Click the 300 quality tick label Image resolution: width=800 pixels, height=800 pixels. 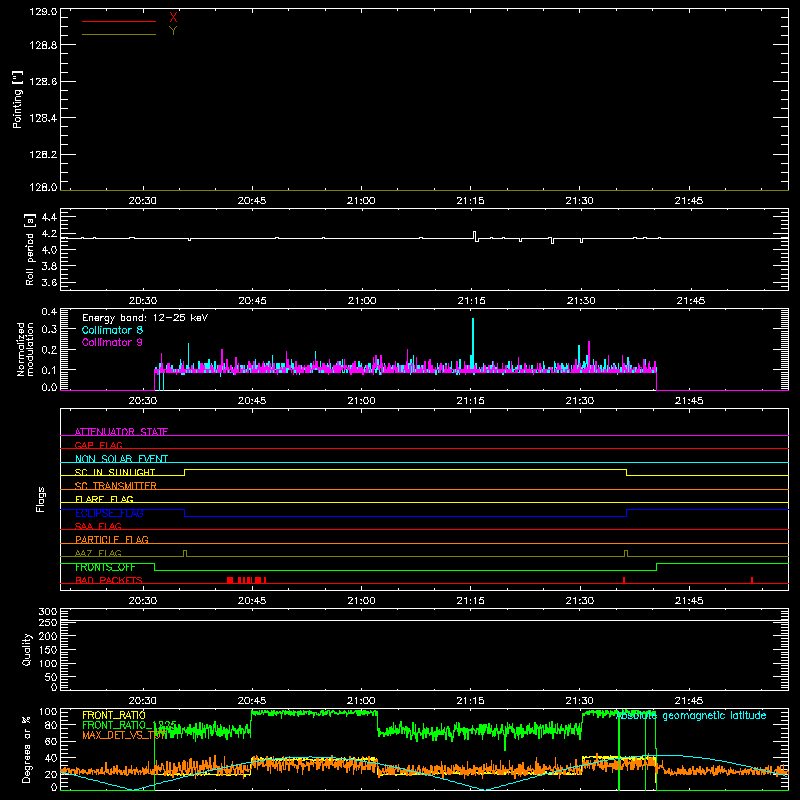(48, 611)
